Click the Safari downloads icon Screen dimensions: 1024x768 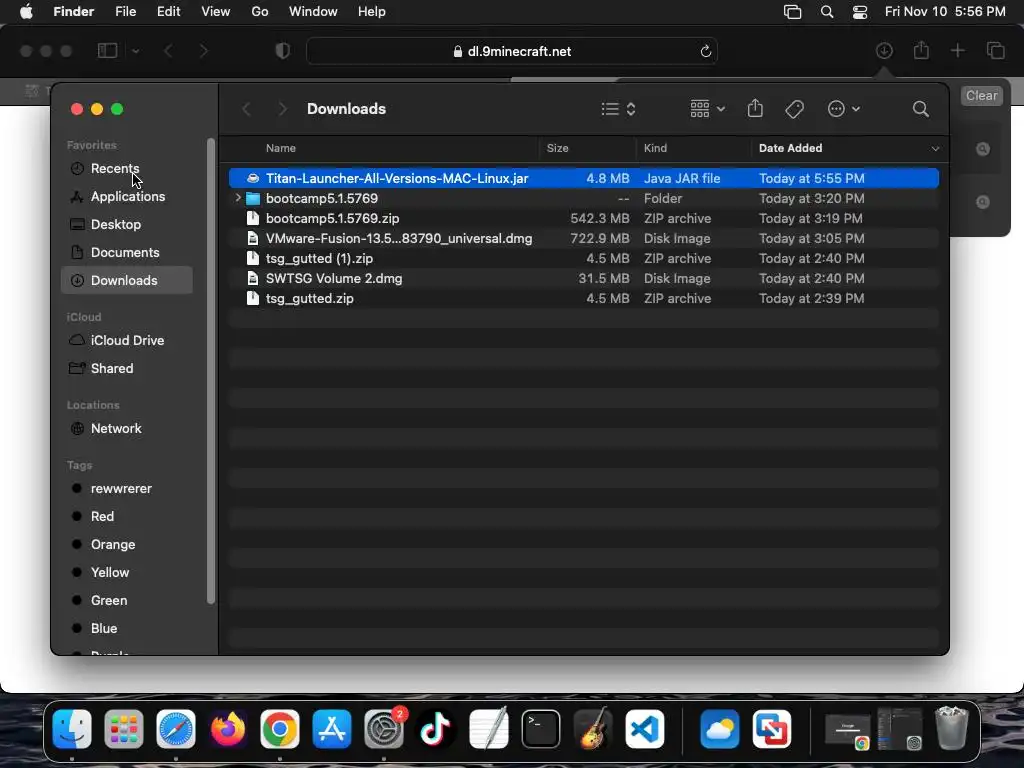(884, 50)
